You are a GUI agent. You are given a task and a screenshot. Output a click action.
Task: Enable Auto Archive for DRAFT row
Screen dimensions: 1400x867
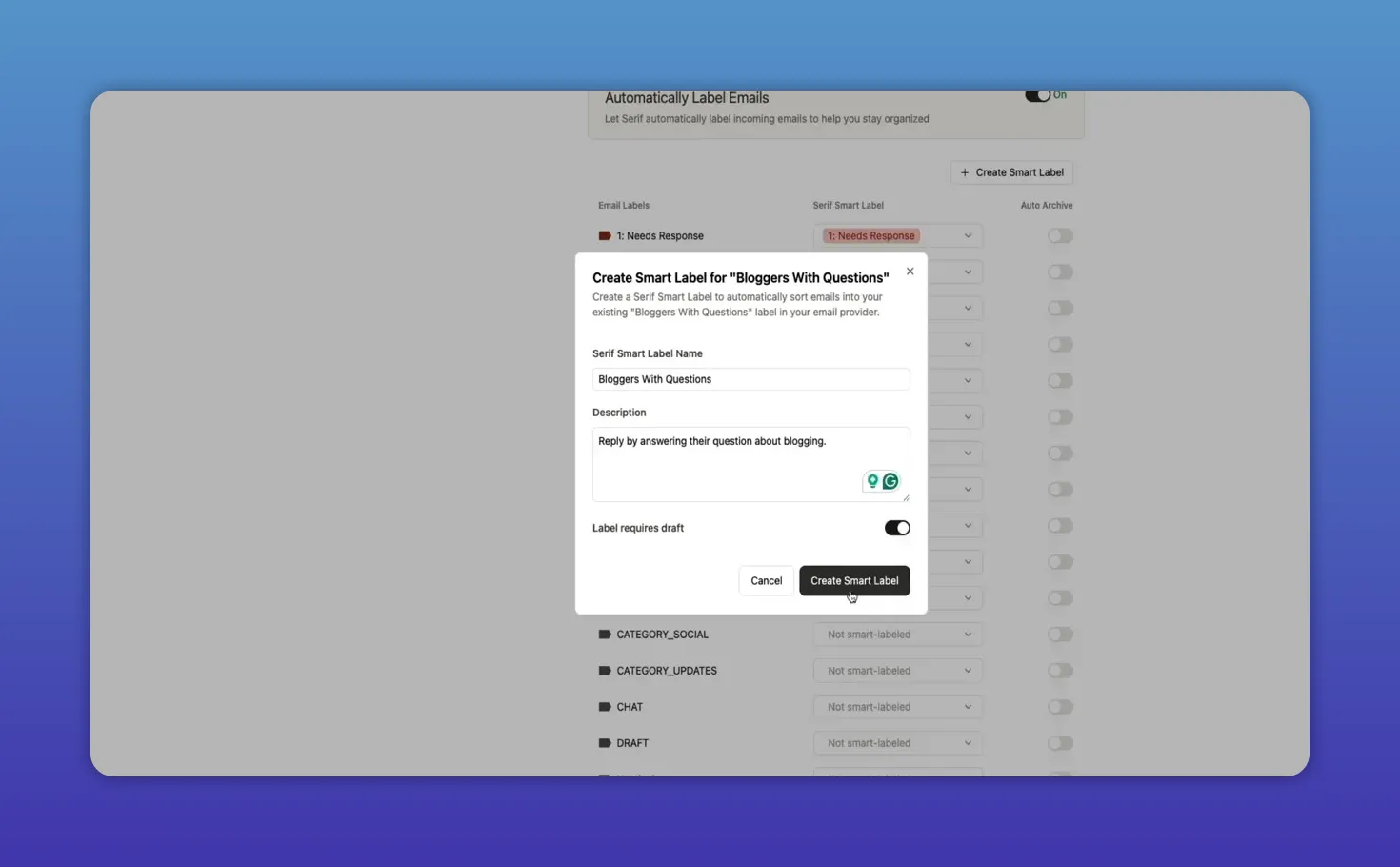click(1060, 743)
